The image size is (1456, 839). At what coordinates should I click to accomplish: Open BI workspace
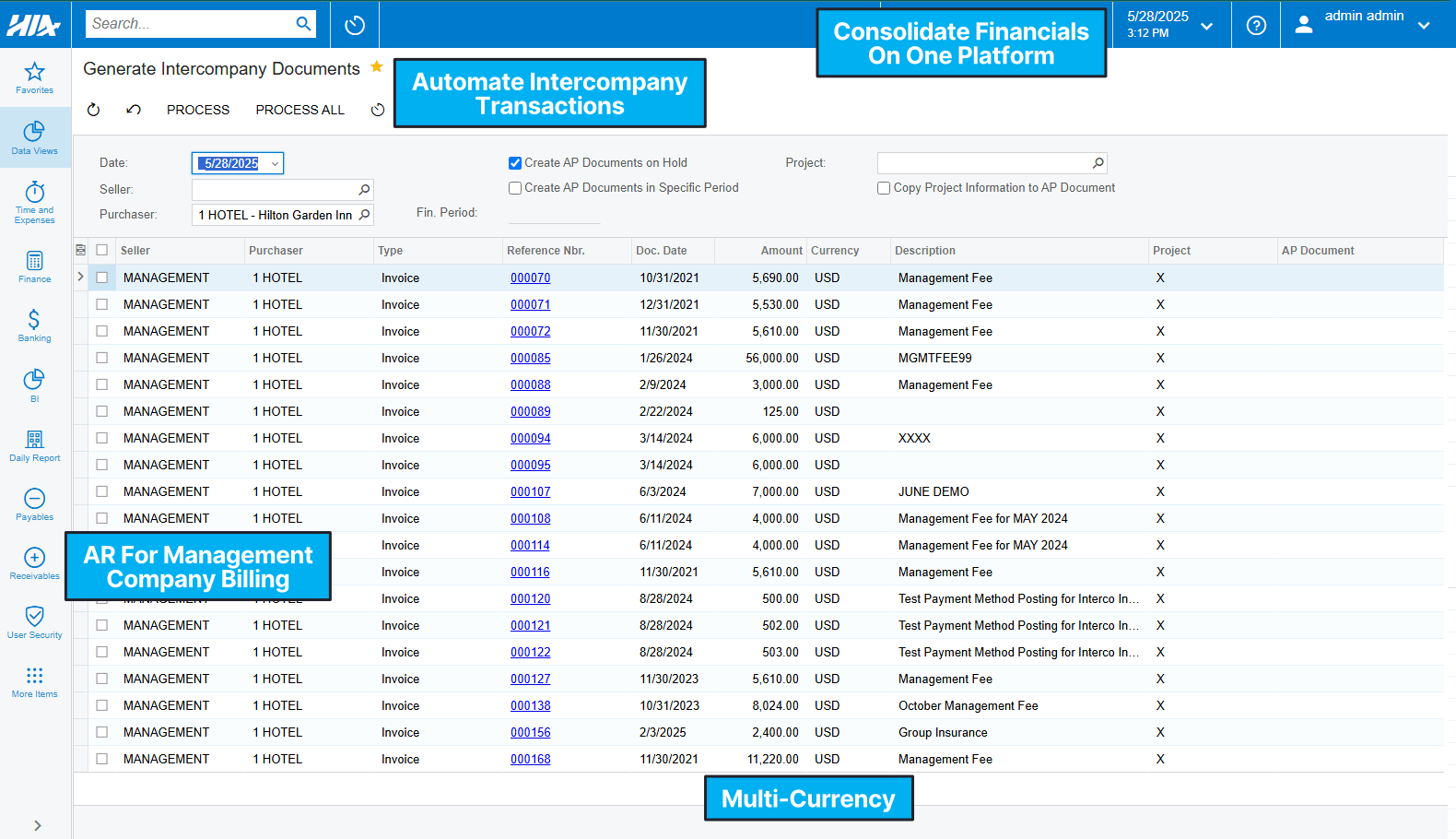34,384
